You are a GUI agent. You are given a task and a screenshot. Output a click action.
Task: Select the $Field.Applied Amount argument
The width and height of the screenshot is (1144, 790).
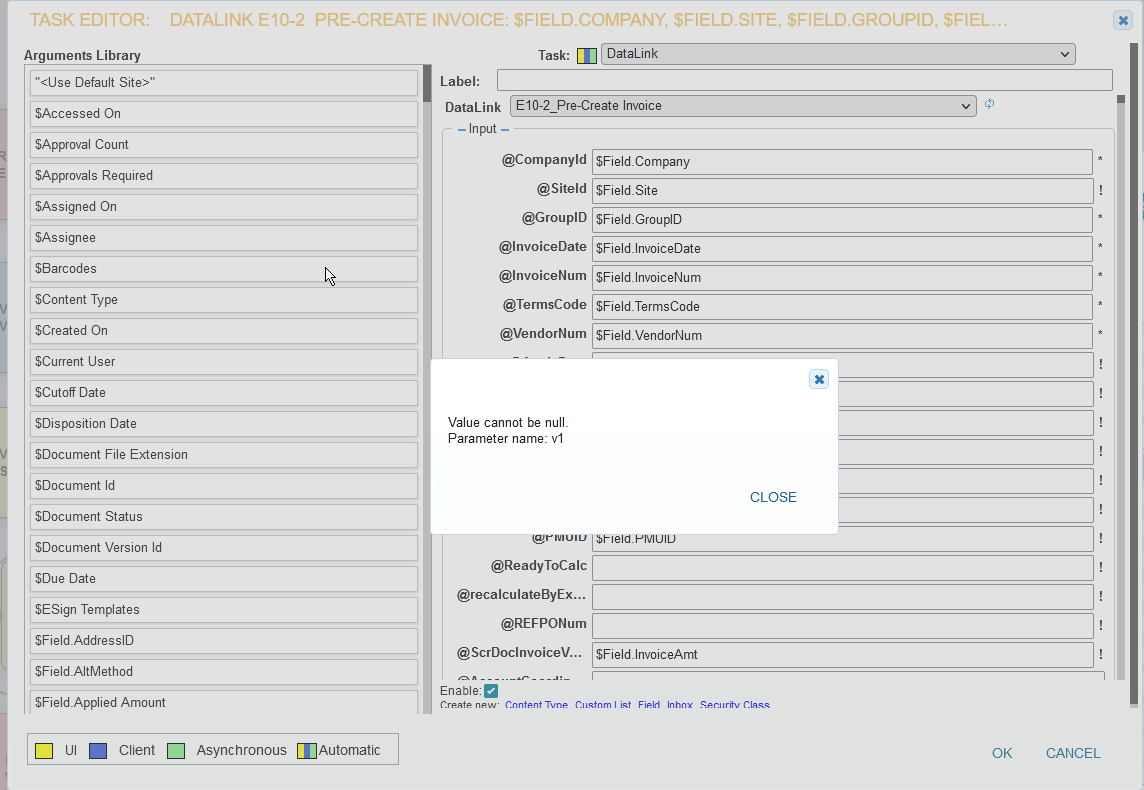click(x=224, y=702)
